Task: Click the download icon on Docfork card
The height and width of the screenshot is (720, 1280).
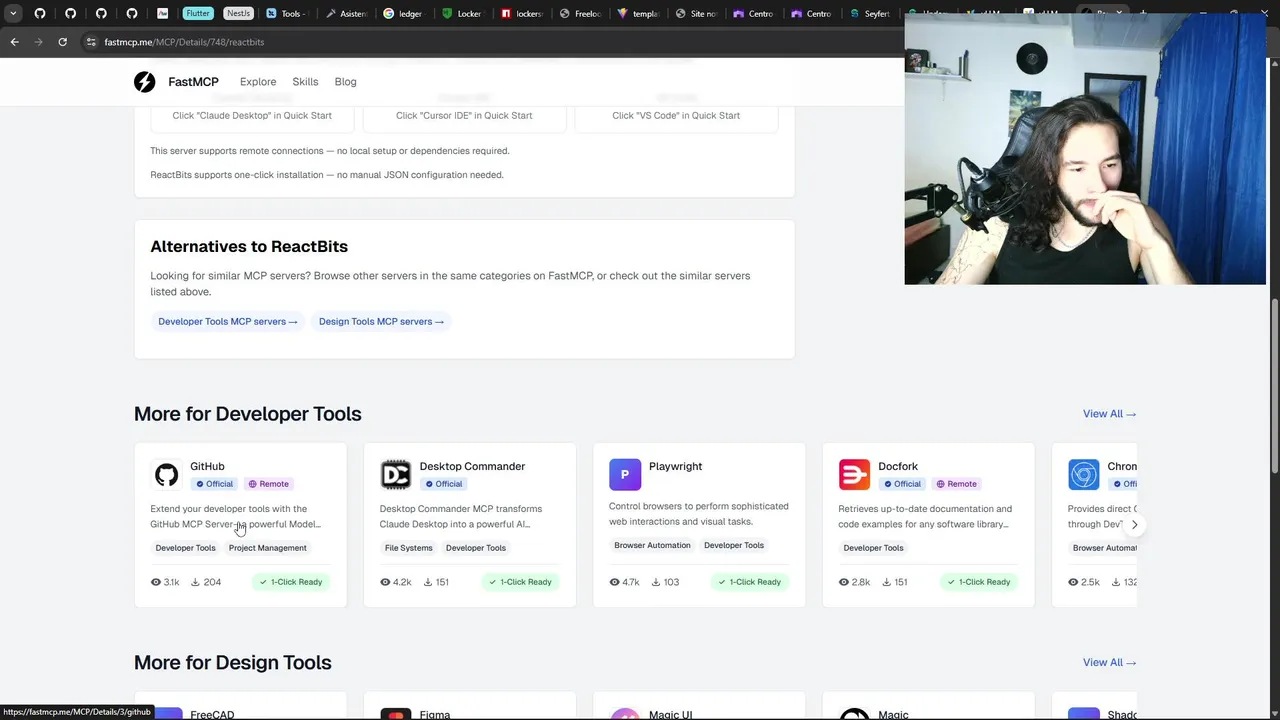Action: (886, 582)
